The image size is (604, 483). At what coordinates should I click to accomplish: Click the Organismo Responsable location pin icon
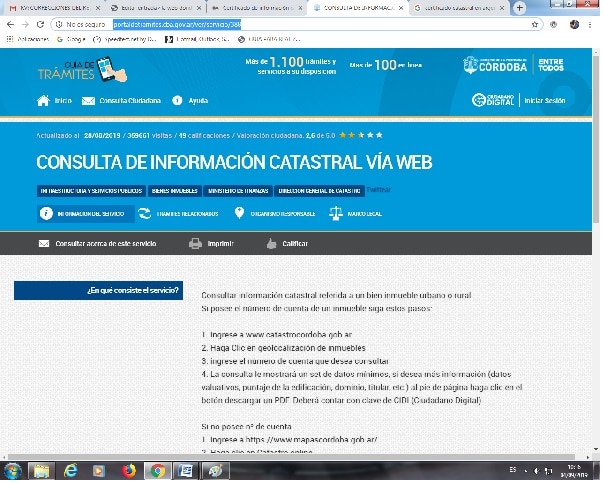tap(239, 213)
